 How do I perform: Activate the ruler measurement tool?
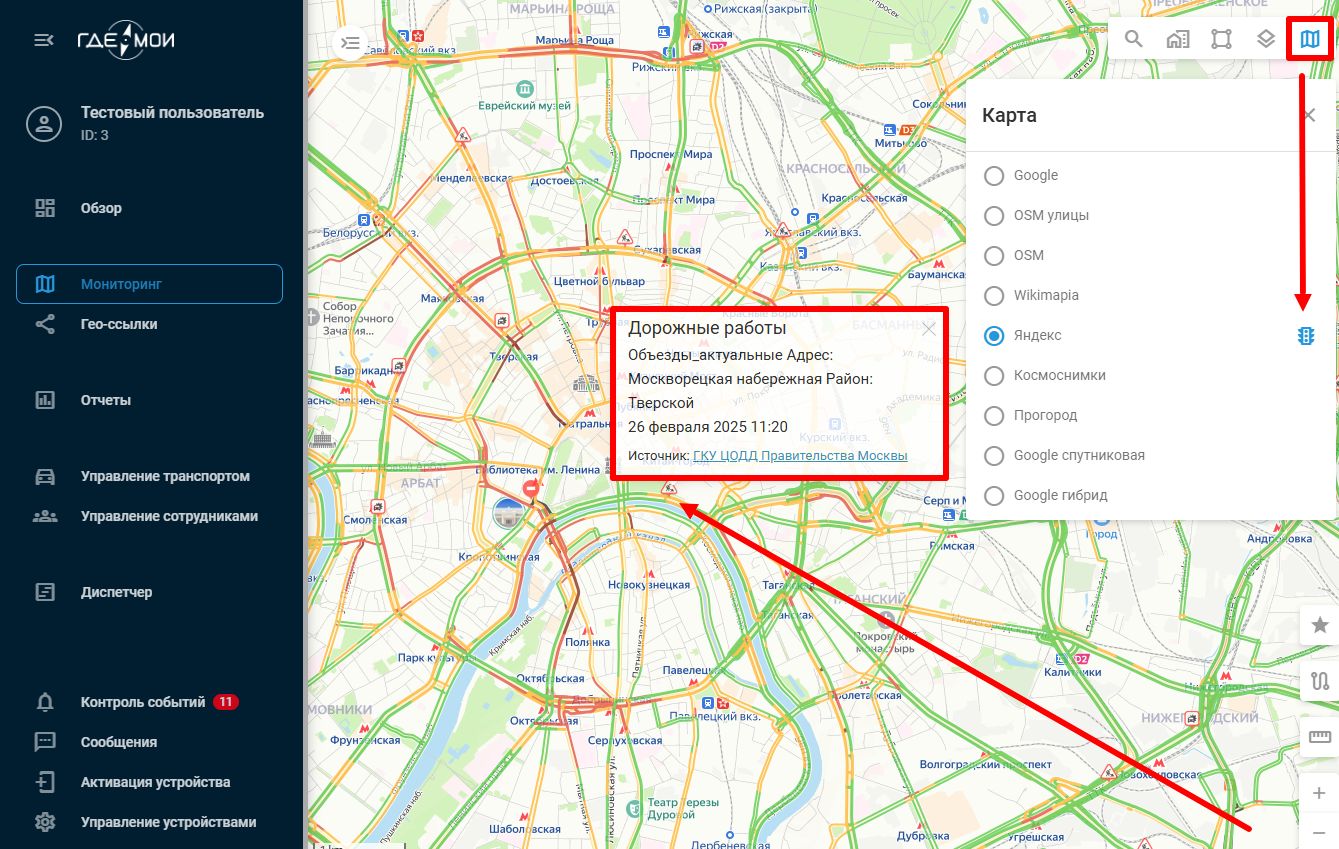pyautogui.click(x=1319, y=738)
